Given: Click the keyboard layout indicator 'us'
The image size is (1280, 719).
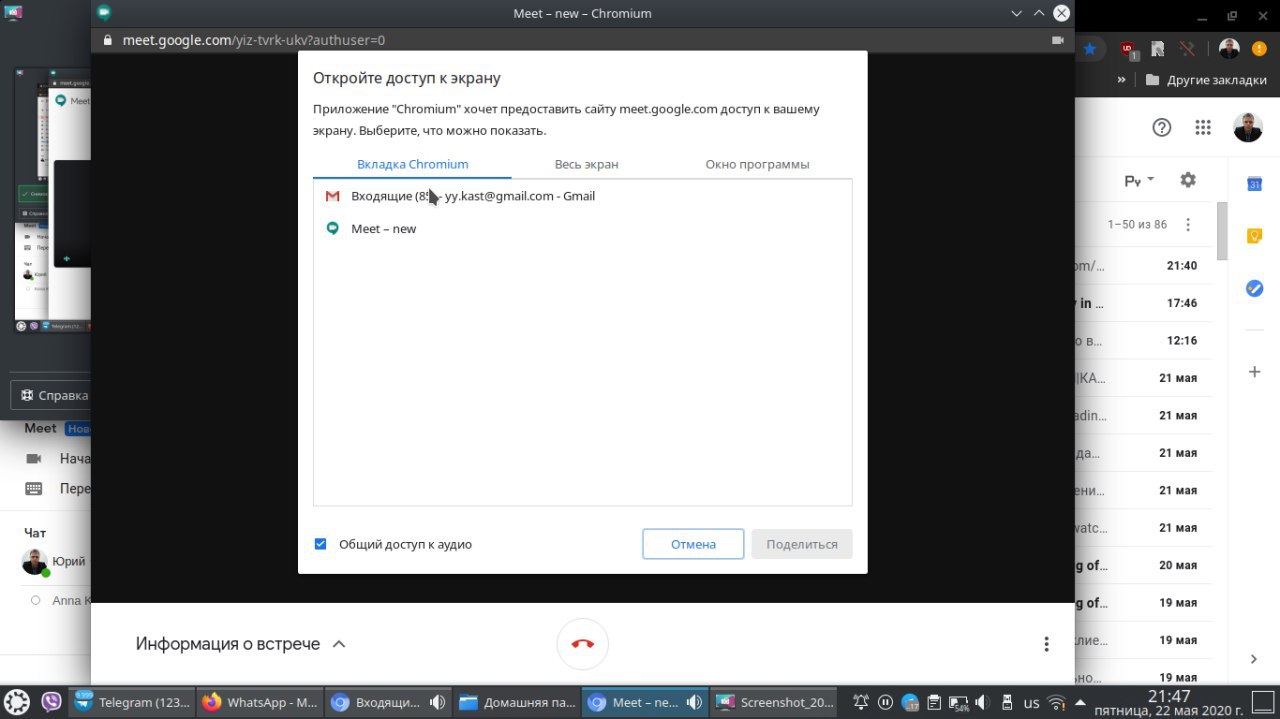Looking at the screenshot, I should 1031,702.
